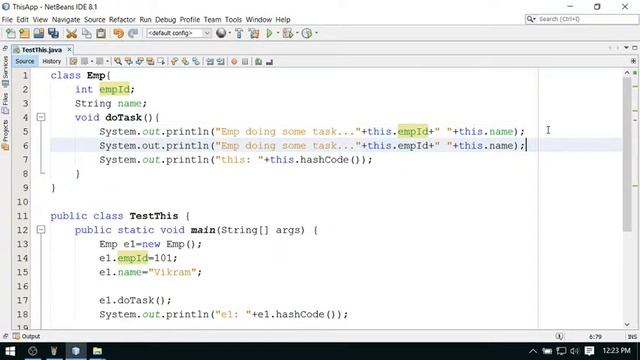
Task: Switch to History view
Action: pyautogui.click(x=51, y=61)
